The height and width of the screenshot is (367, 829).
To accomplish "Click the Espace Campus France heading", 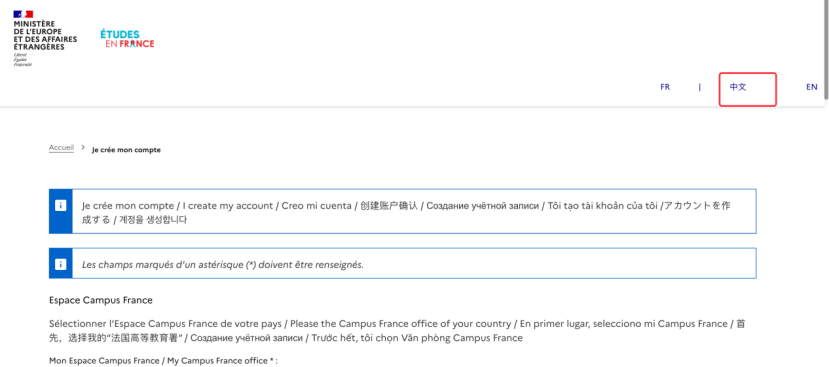I will tap(100, 300).
